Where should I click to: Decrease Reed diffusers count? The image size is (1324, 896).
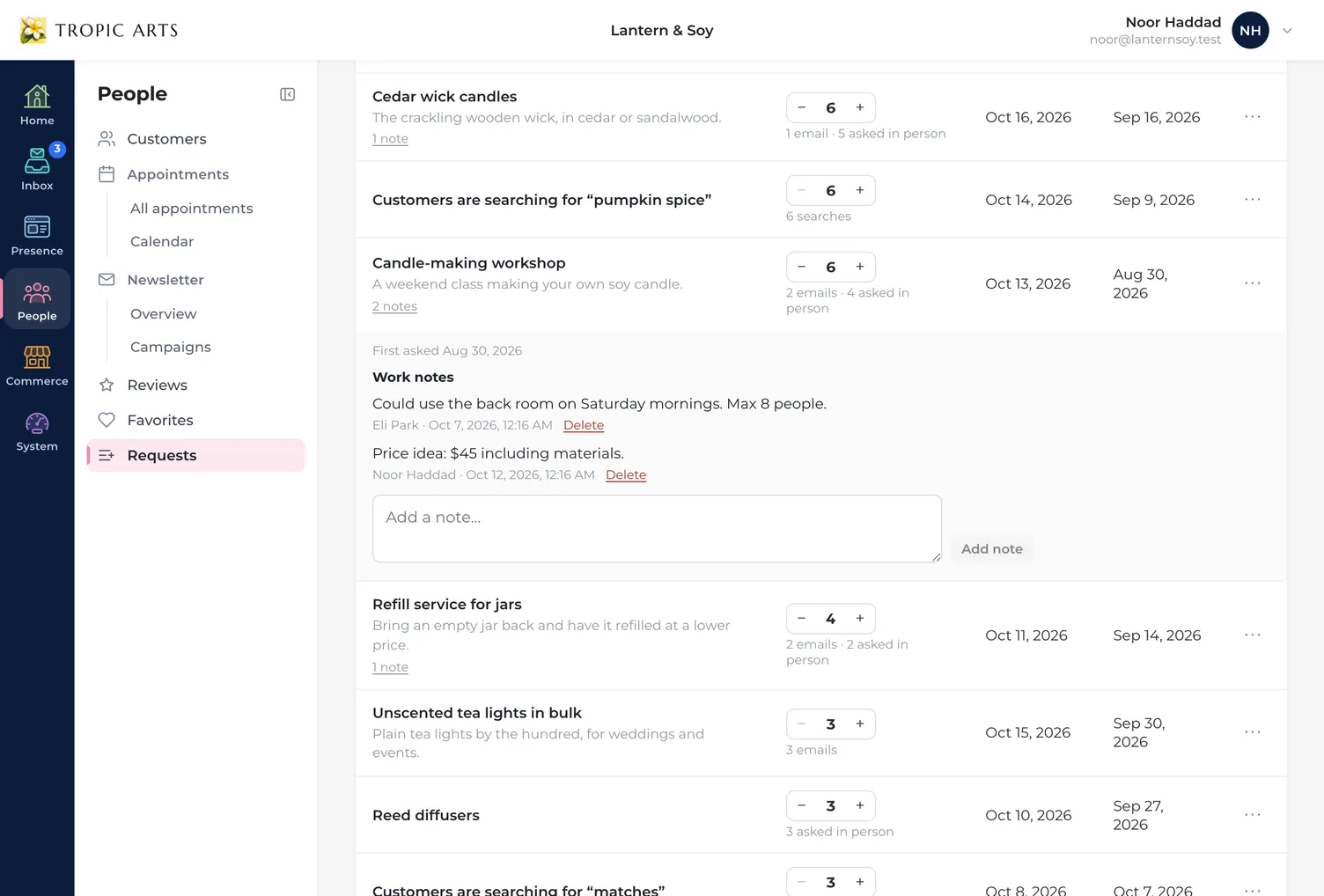tap(801, 805)
